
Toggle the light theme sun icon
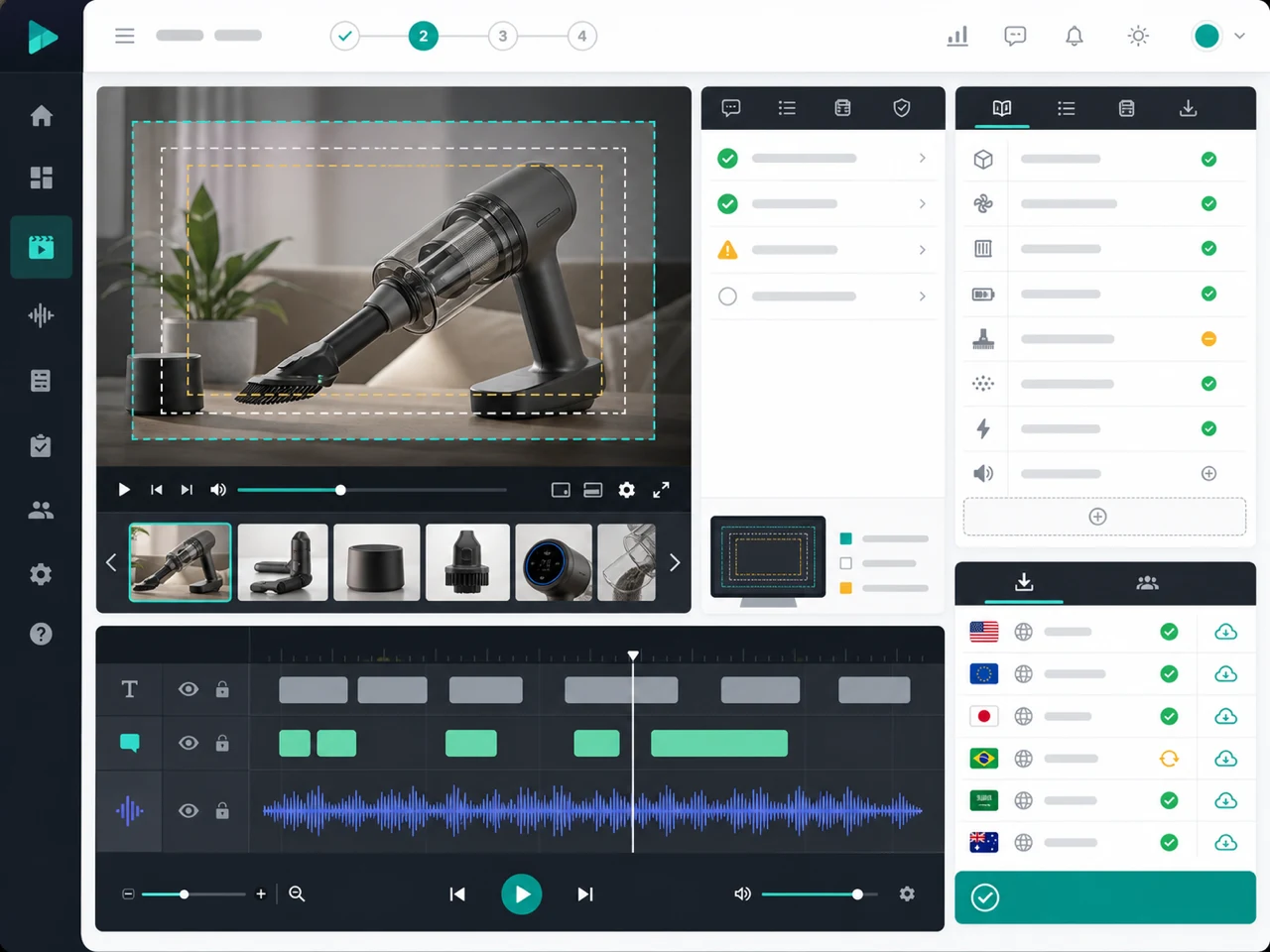pyautogui.click(x=1138, y=37)
